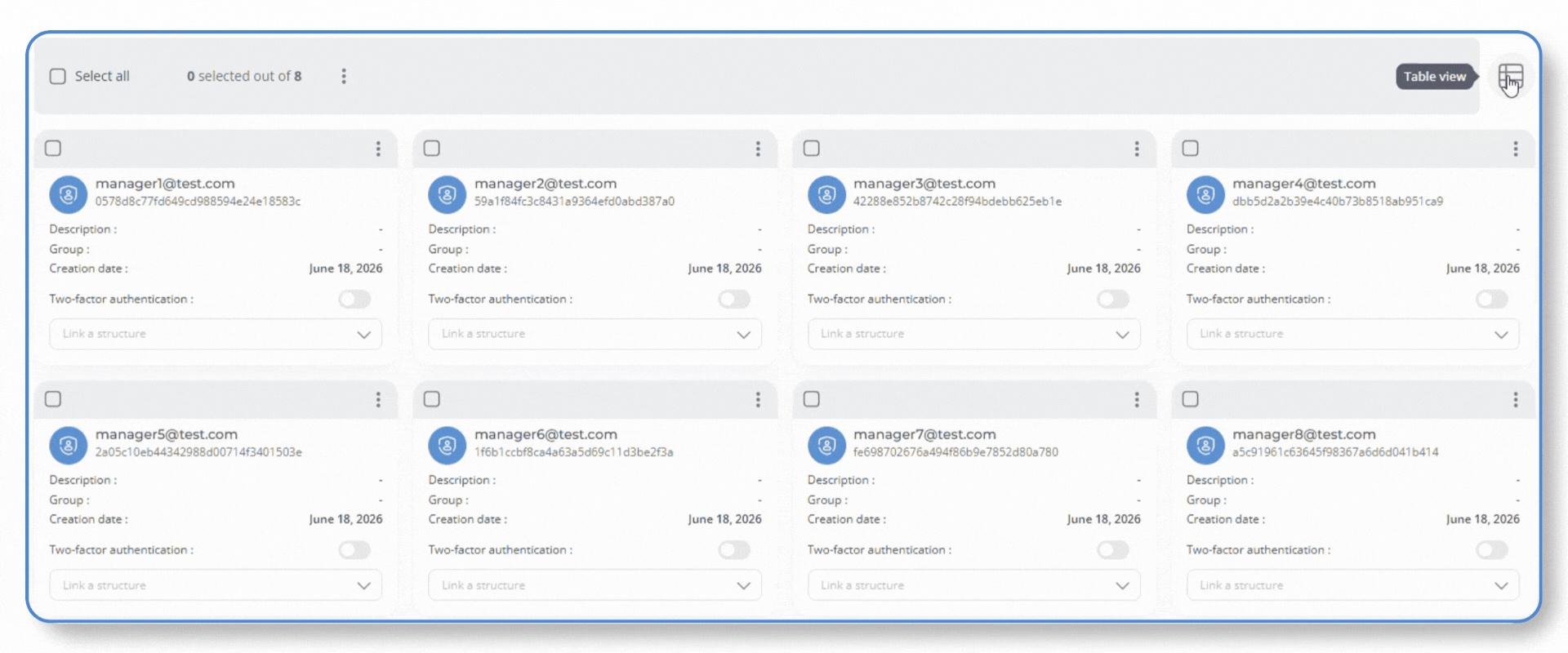
Task: Click the manager2@test.com email text
Action: 546,184
